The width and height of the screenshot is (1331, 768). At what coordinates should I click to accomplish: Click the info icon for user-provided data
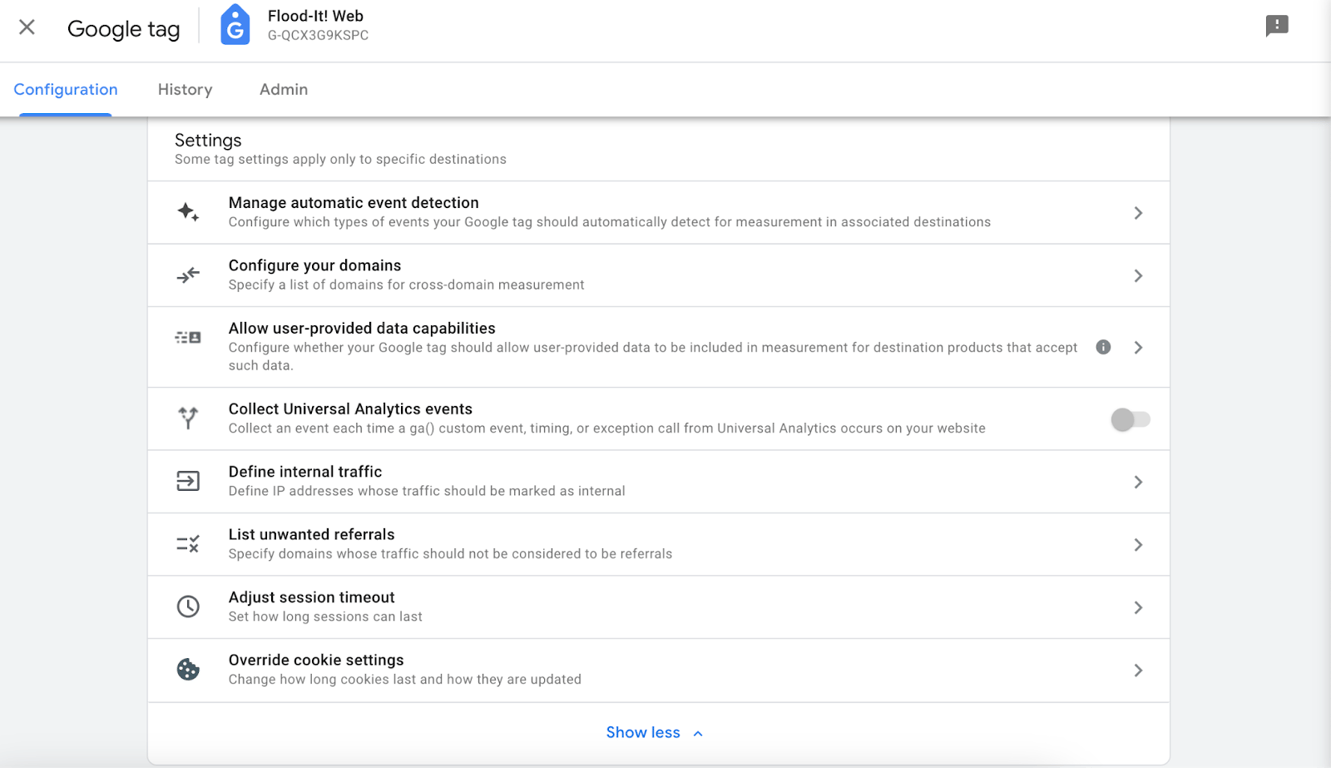click(1103, 347)
